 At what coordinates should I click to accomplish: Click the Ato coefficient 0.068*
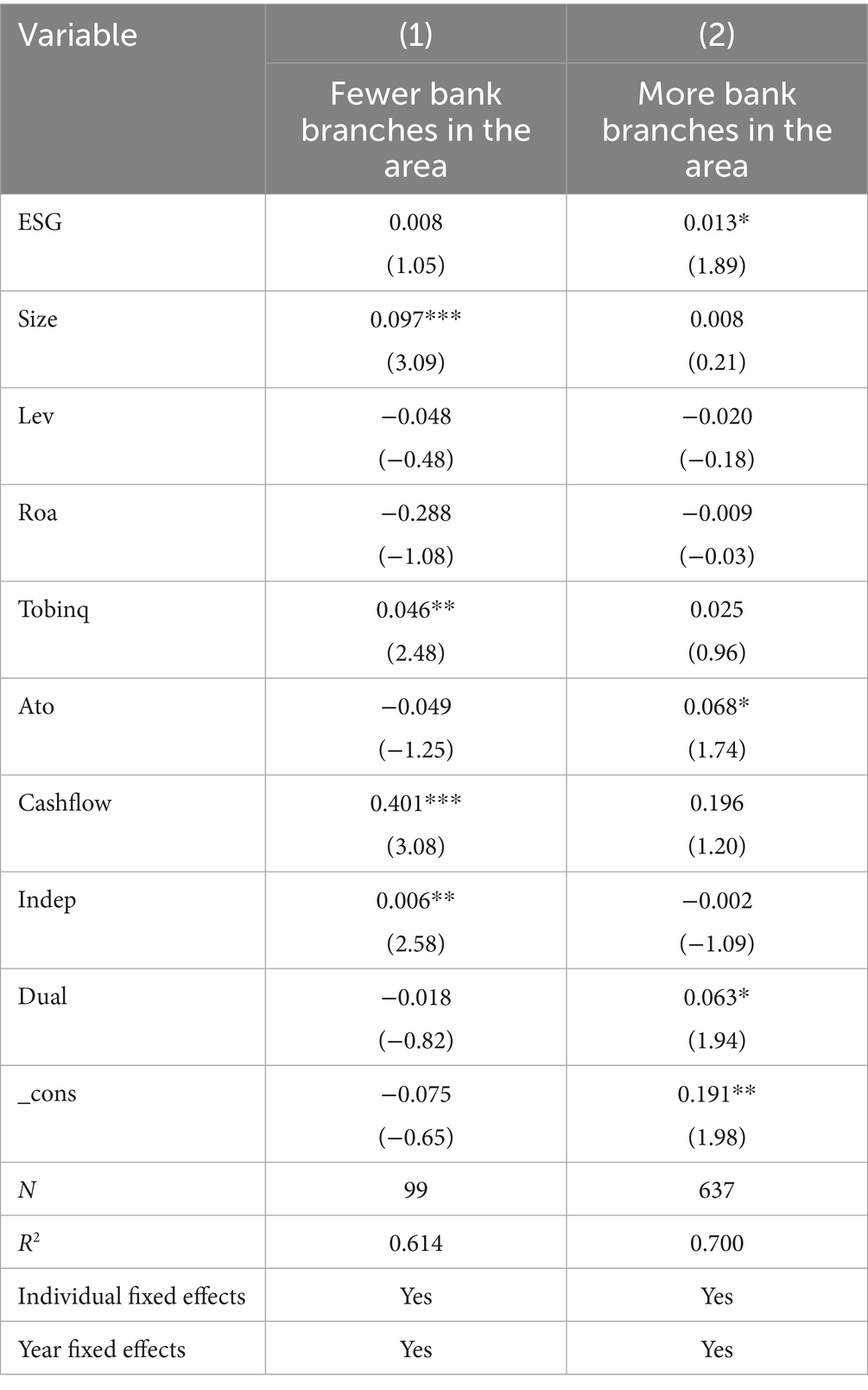(717, 707)
